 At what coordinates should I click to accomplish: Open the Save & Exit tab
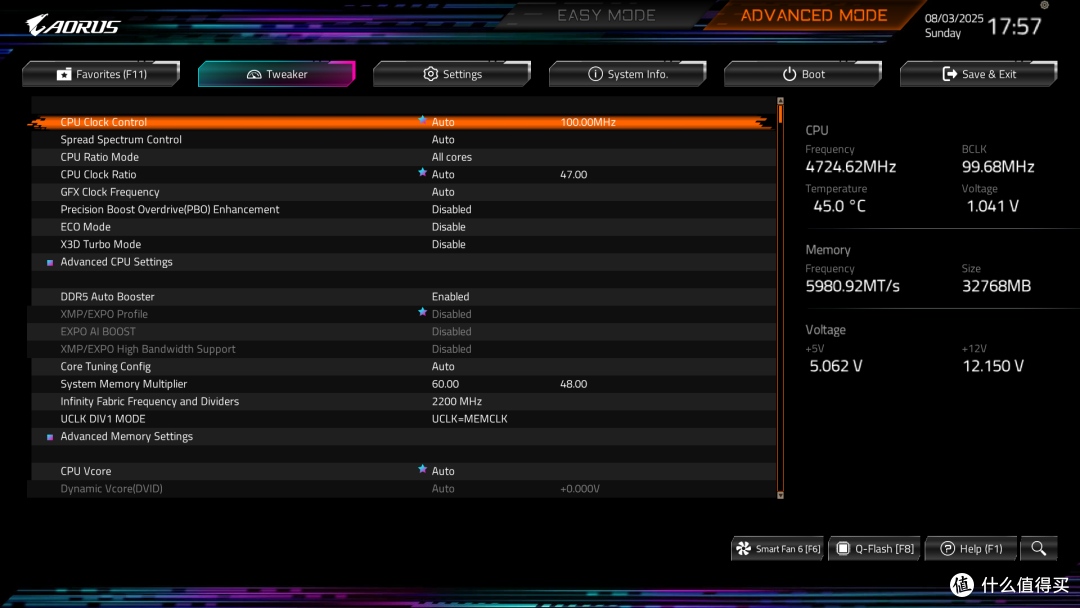click(979, 74)
